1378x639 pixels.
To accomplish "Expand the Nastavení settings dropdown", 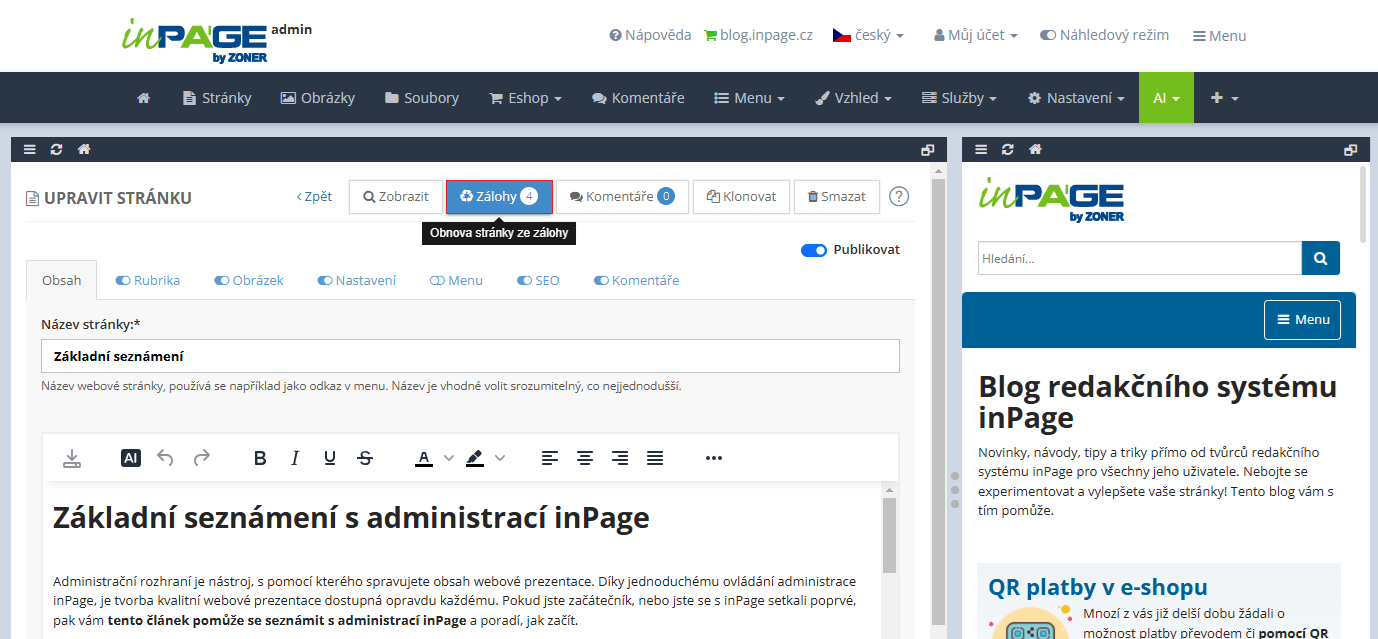I will 1076,98.
